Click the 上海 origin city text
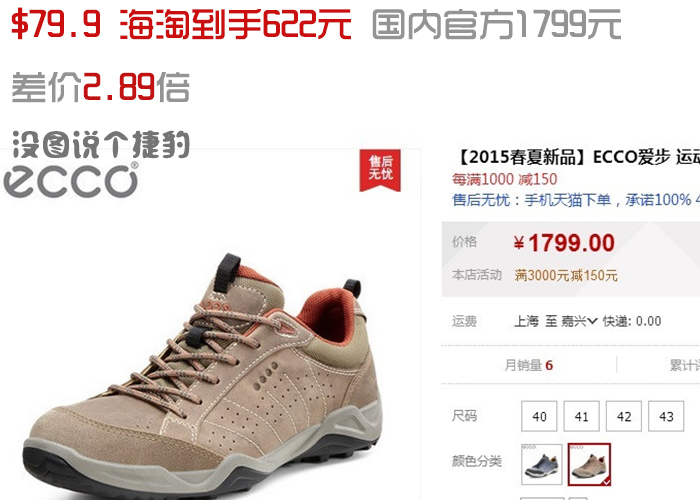Screen dimensions: 700x500 point(526,321)
